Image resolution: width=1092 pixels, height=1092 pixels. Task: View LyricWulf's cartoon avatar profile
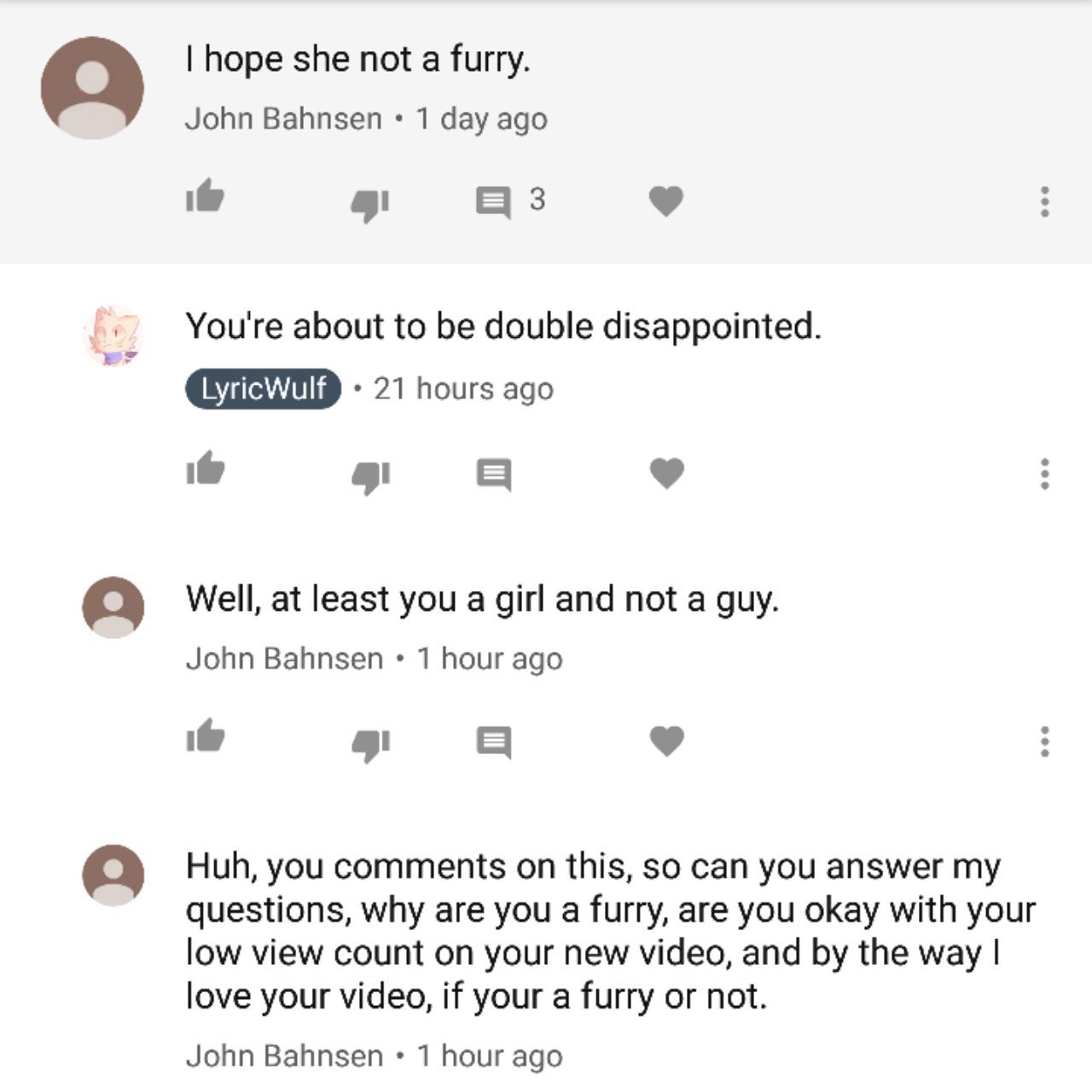[x=113, y=336]
